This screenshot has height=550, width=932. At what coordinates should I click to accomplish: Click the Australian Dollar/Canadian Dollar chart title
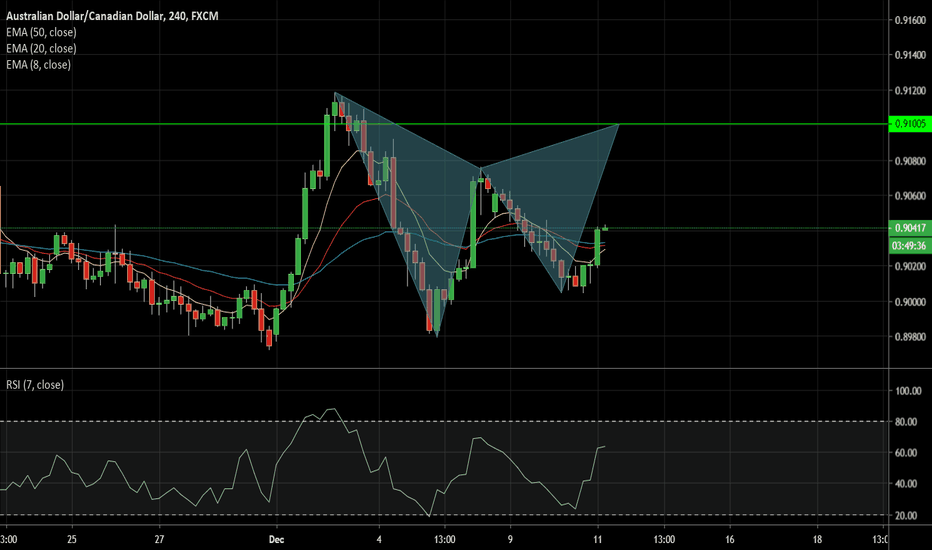click(112, 16)
